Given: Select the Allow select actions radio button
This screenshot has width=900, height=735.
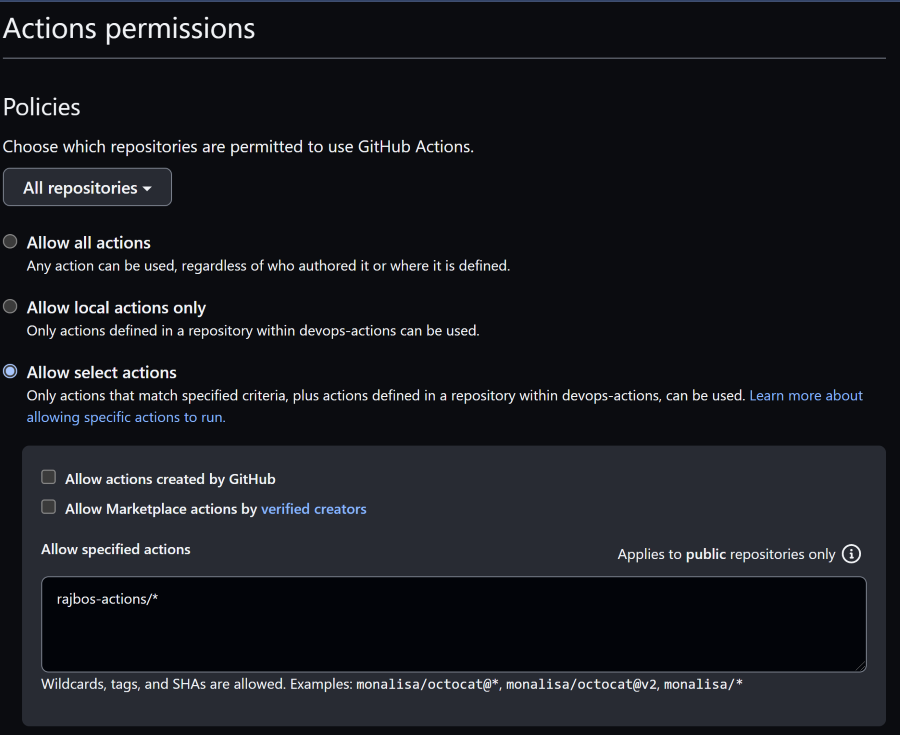Looking at the screenshot, I should [x=10, y=371].
